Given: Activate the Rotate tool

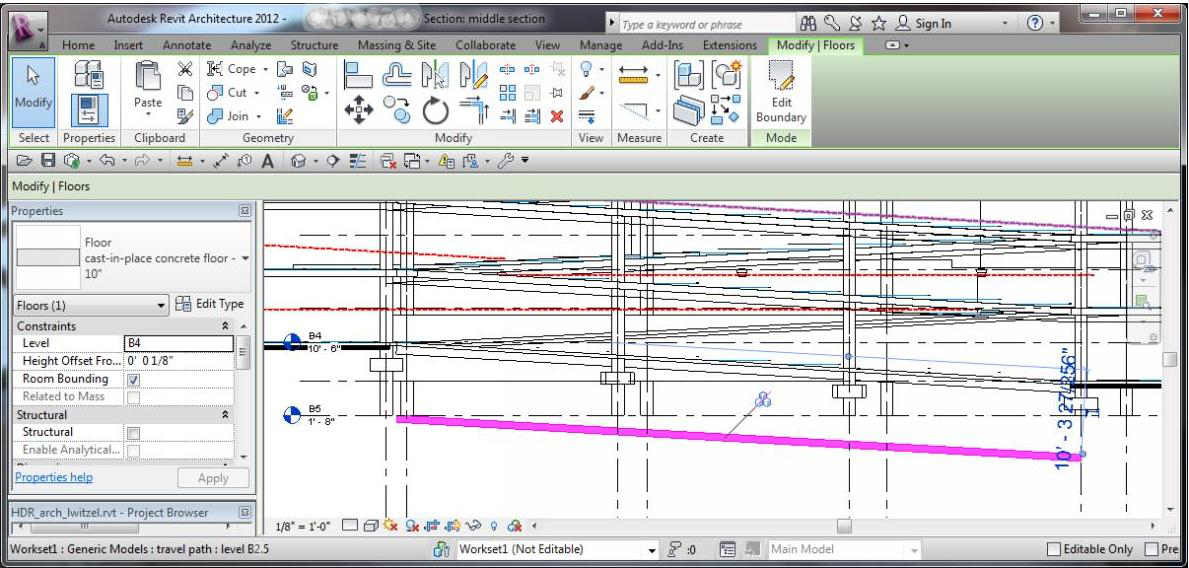Looking at the screenshot, I should tap(435, 109).
